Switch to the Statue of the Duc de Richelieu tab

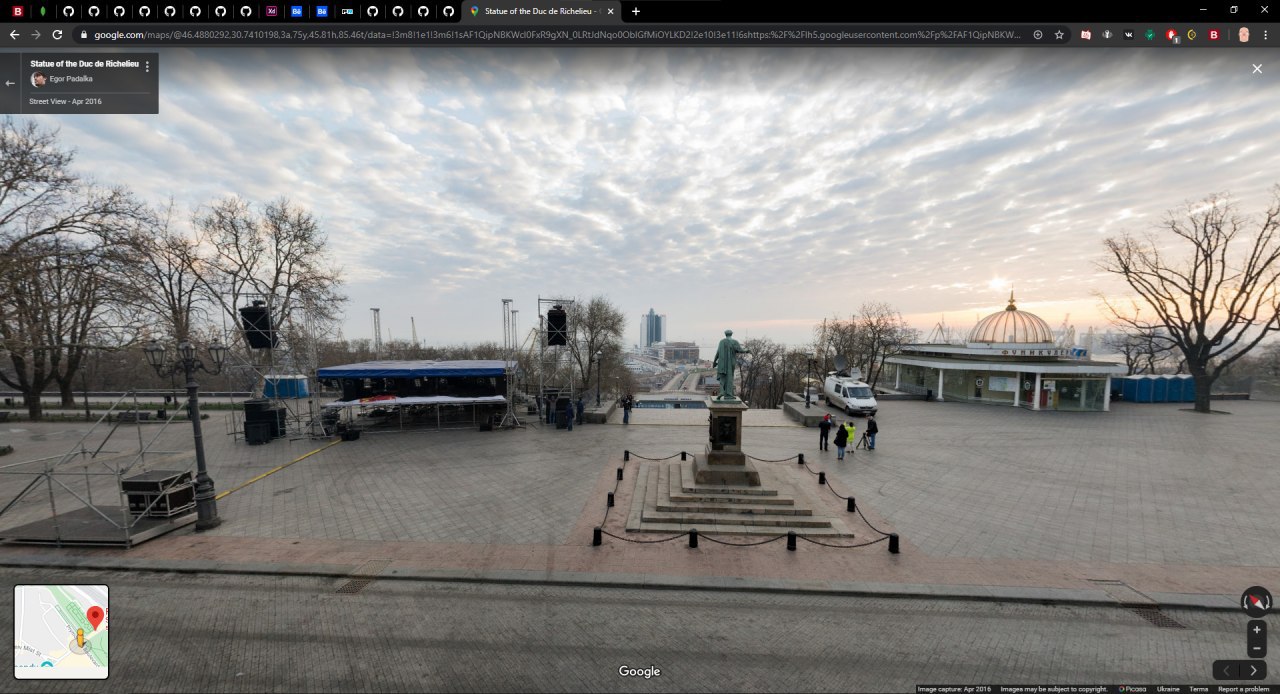(x=541, y=11)
